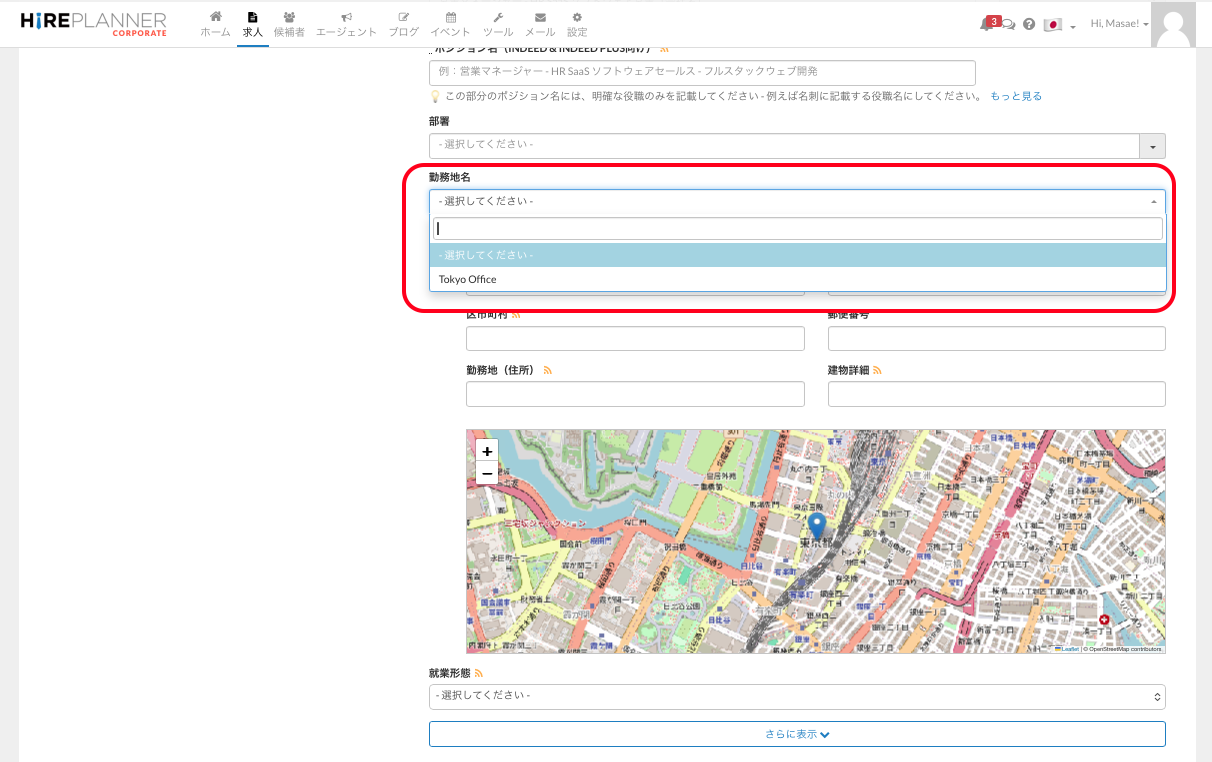
Task: Open the ホーム navigation tab
Action: pyautogui.click(x=215, y=24)
